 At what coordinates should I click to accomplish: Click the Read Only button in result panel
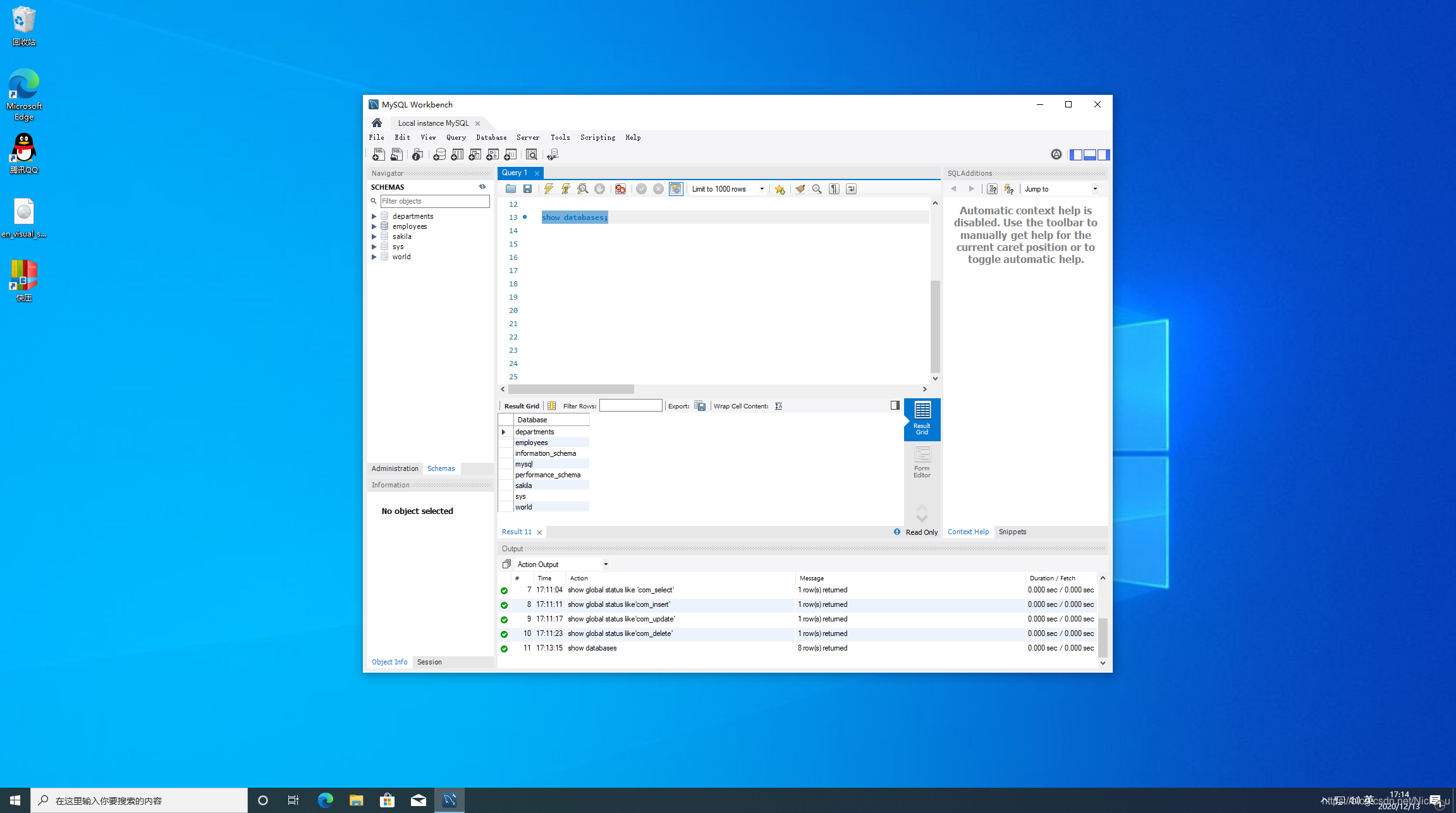tap(915, 531)
